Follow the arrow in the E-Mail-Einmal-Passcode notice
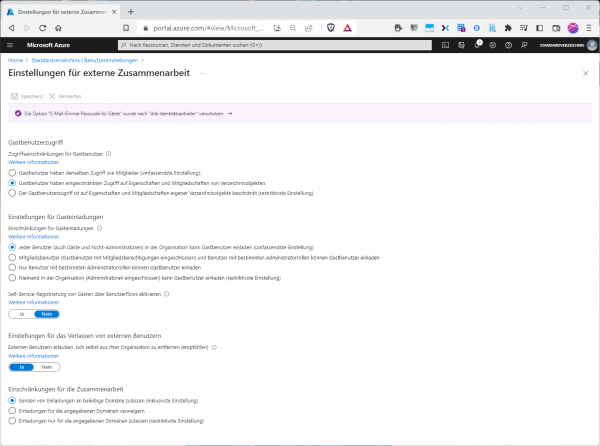Screen dimensions: 600x446 [x=230, y=114]
